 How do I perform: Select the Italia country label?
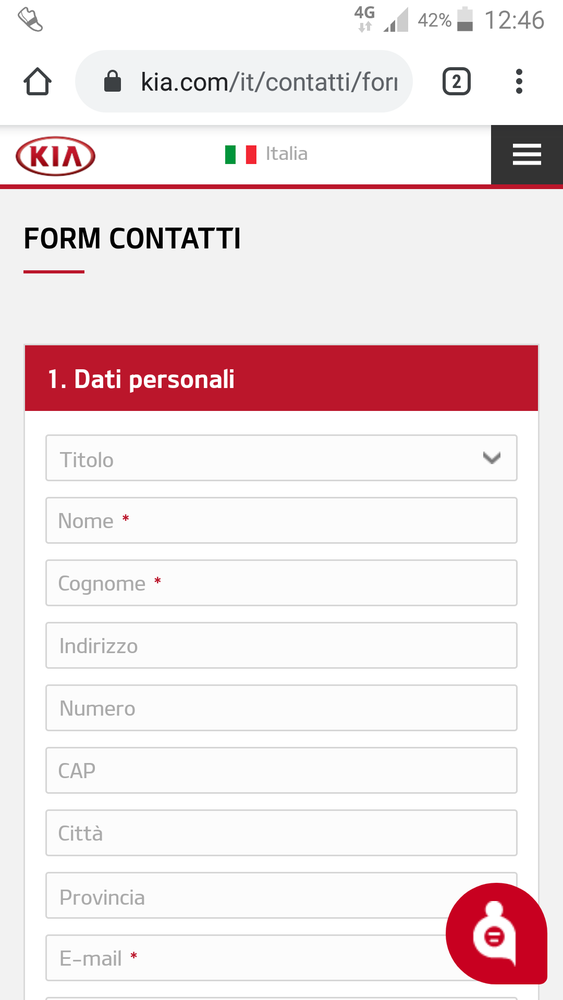[x=286, y=154]
